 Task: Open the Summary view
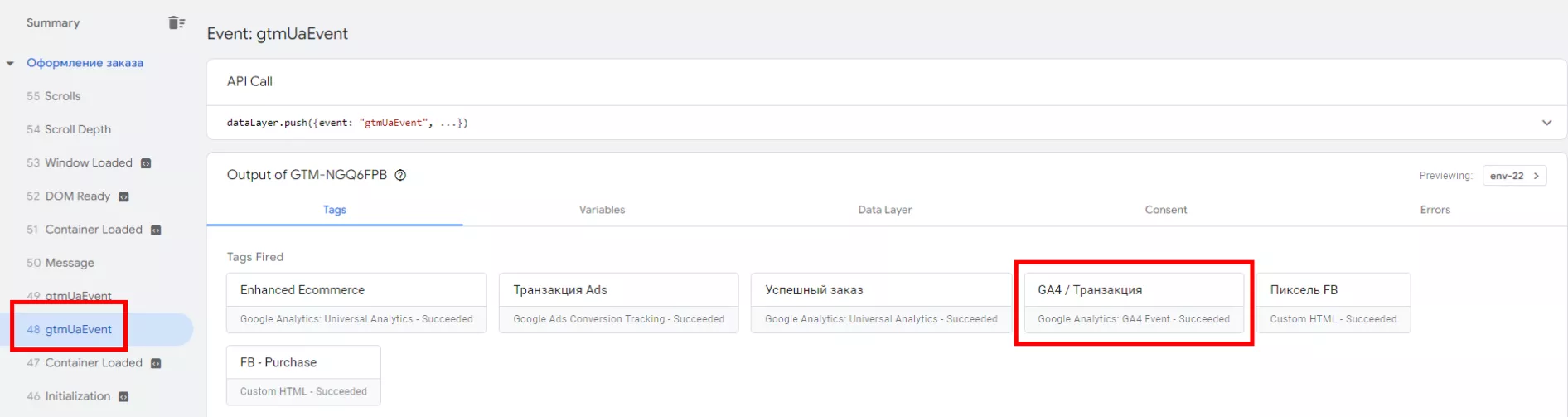(53, 22)
